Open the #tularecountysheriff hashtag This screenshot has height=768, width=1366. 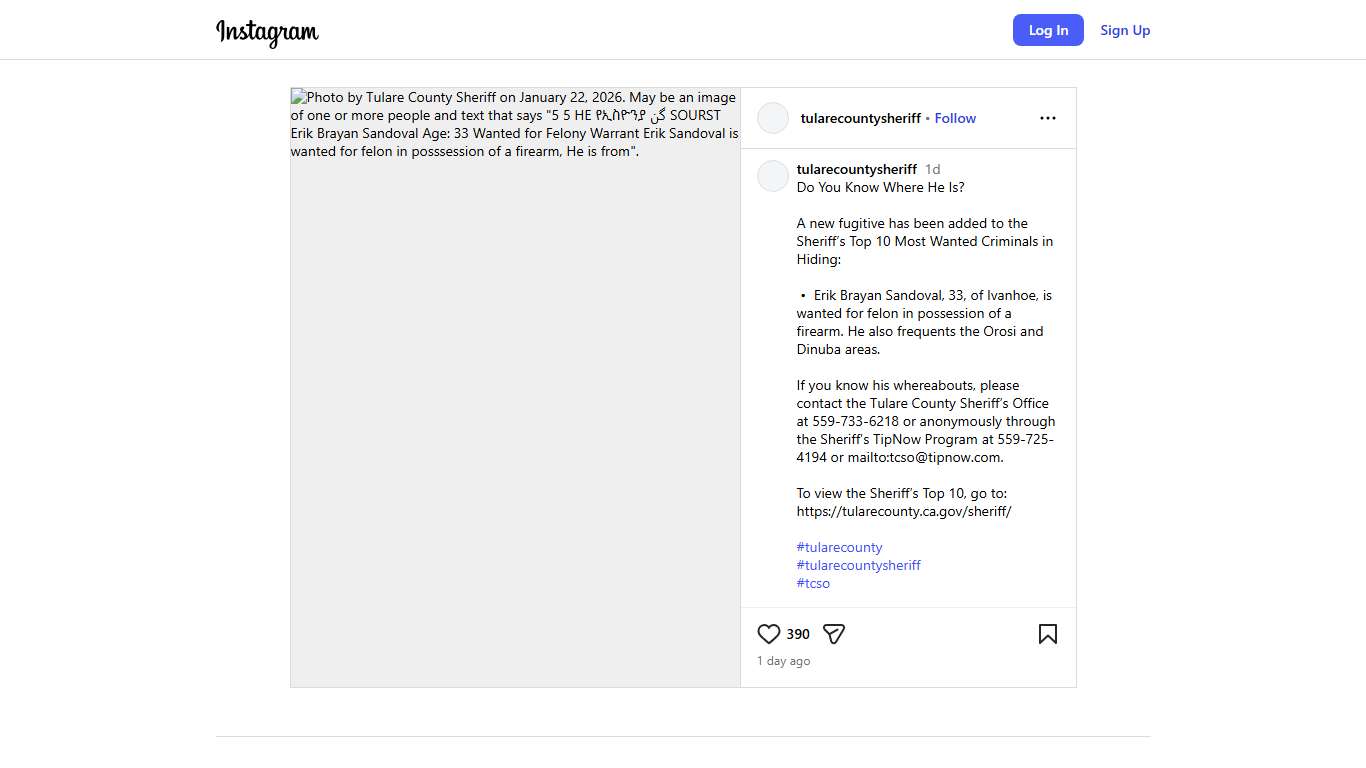pos(858,565)
